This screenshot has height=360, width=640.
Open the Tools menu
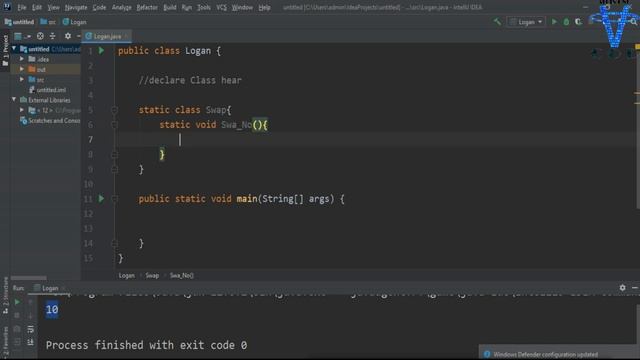click(x=204, y=7)
